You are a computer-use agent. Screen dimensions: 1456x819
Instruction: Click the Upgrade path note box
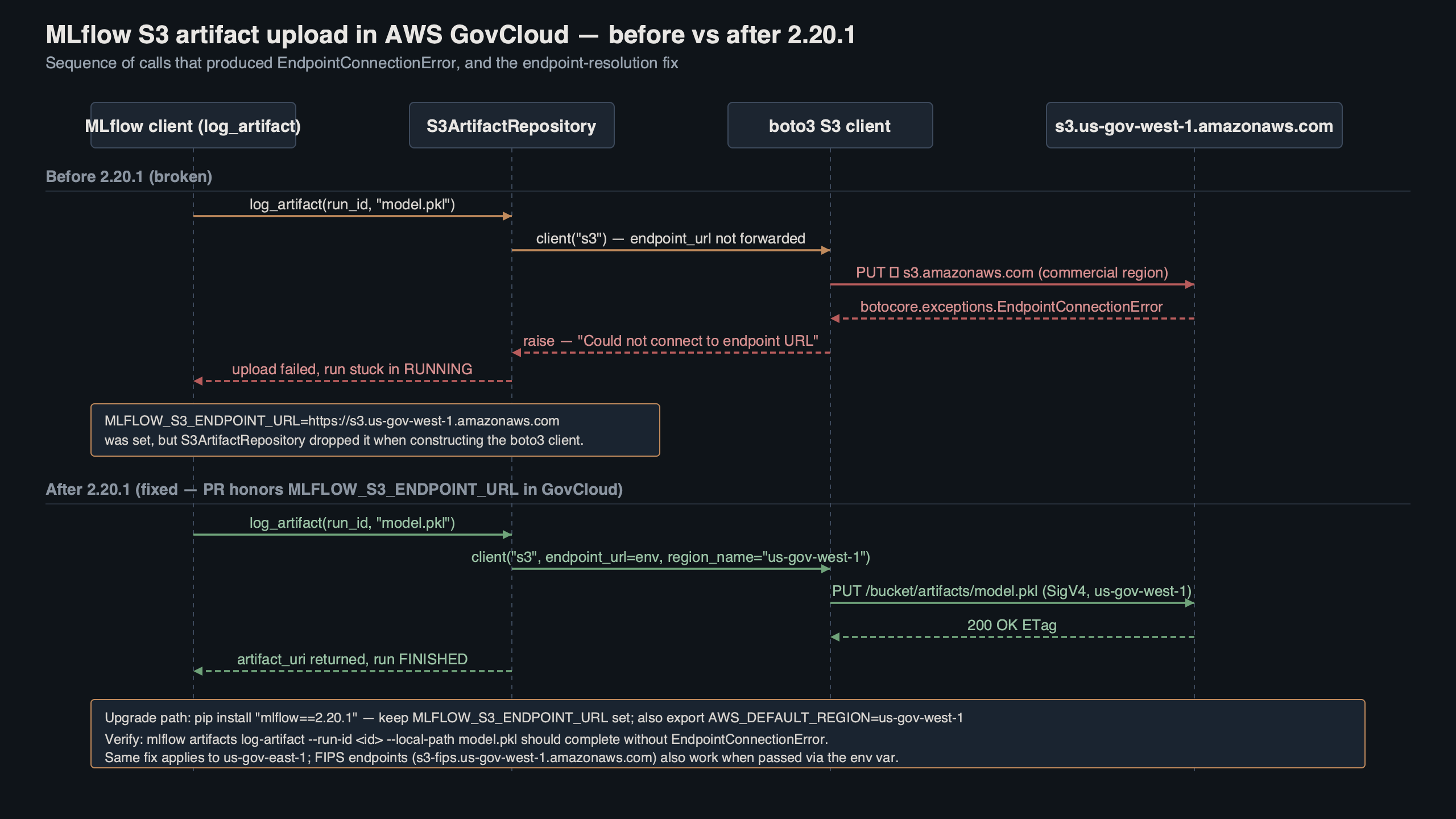(728, 737)
